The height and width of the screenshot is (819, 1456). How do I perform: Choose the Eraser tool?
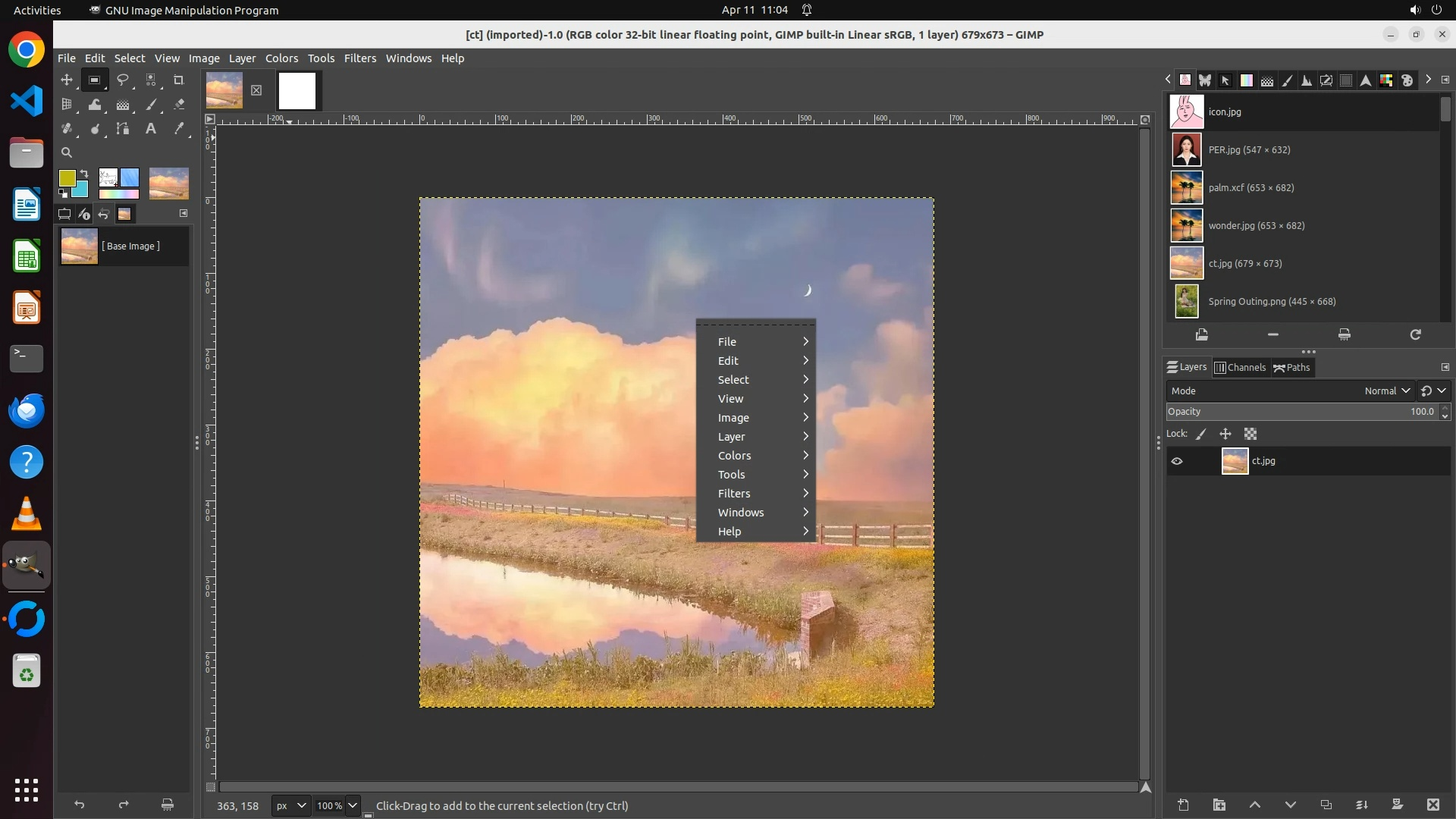[x=179, y=105]
